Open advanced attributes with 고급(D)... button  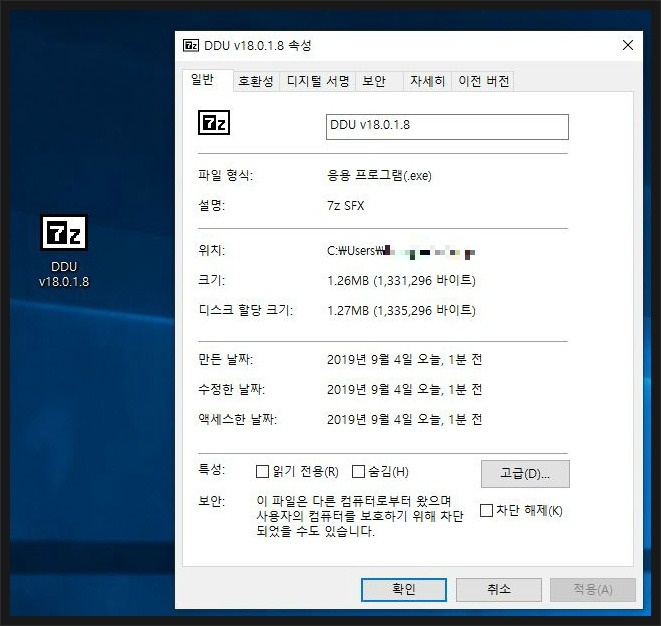pos(525,474)
